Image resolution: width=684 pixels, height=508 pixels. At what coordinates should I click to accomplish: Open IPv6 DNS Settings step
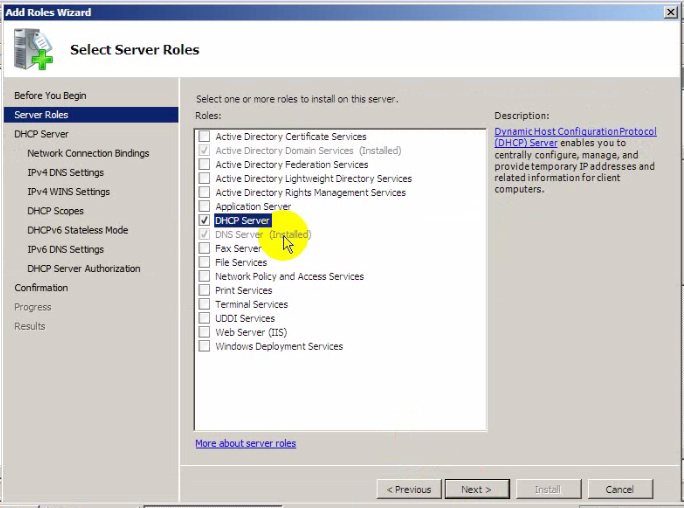point(65,249)
